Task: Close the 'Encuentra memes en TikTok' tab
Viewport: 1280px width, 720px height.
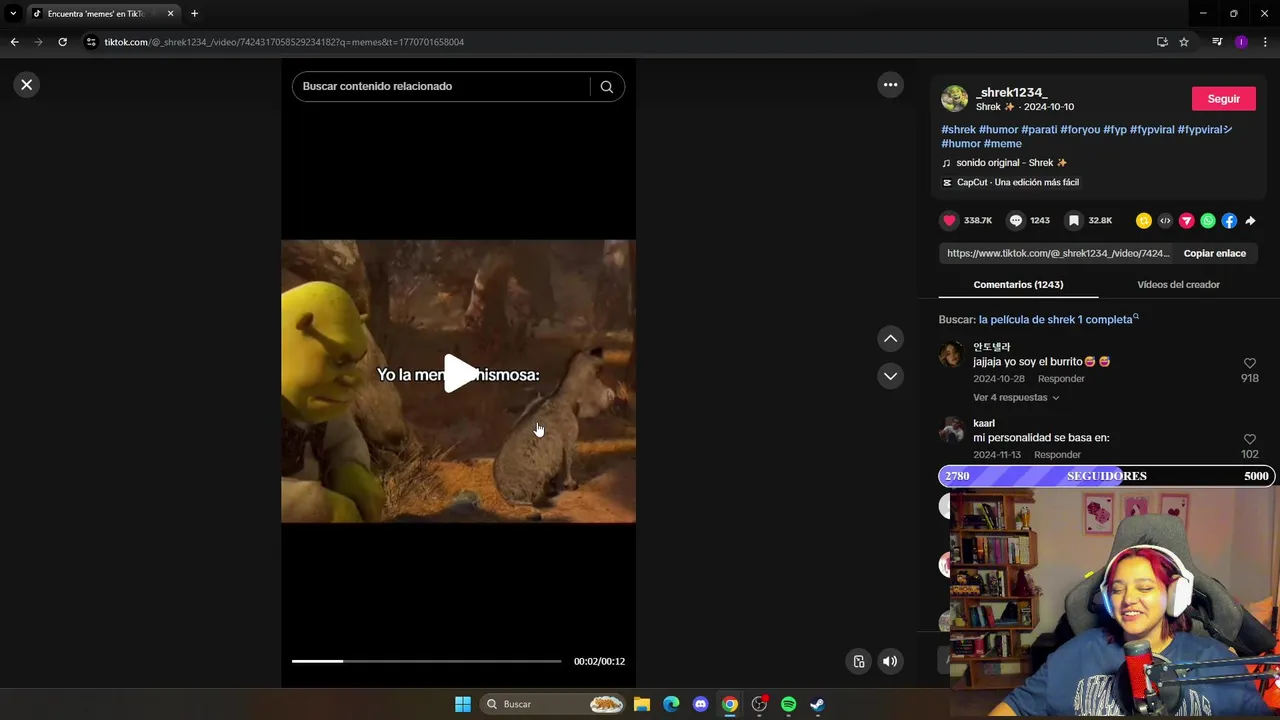Action: click(x=170, y=14)
